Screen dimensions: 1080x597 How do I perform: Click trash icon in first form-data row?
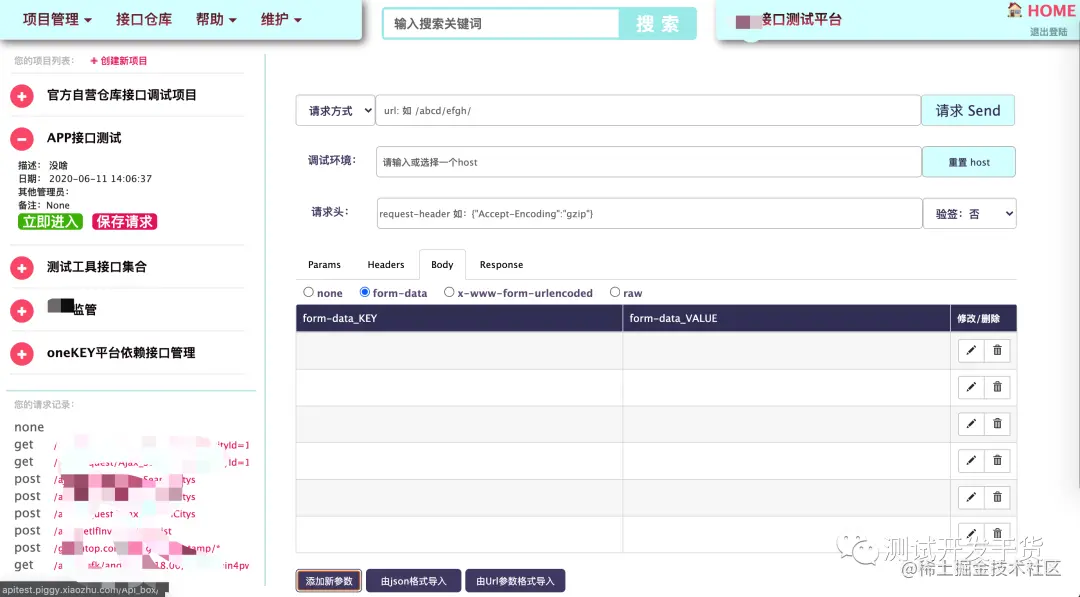[x=997, y=350]
